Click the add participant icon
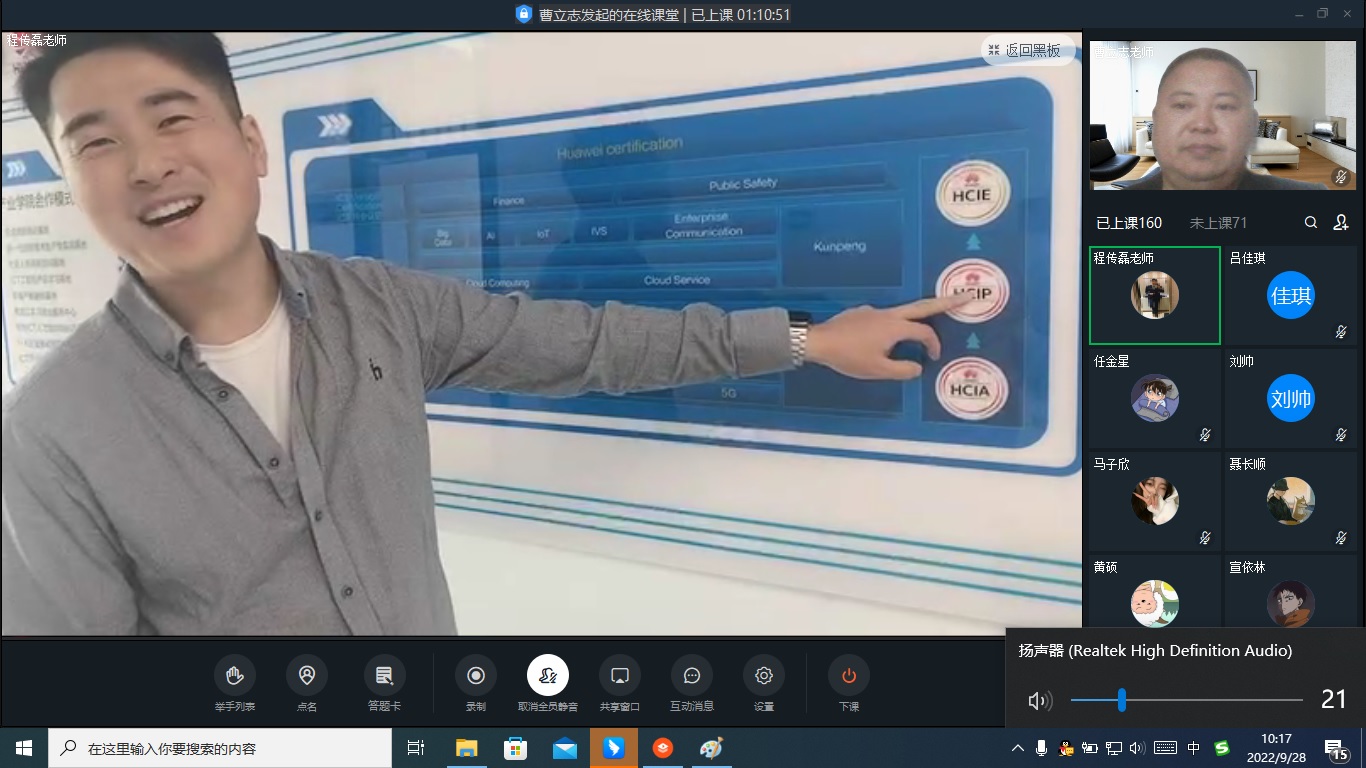1366x768 pixels. tap(1341, 223)
